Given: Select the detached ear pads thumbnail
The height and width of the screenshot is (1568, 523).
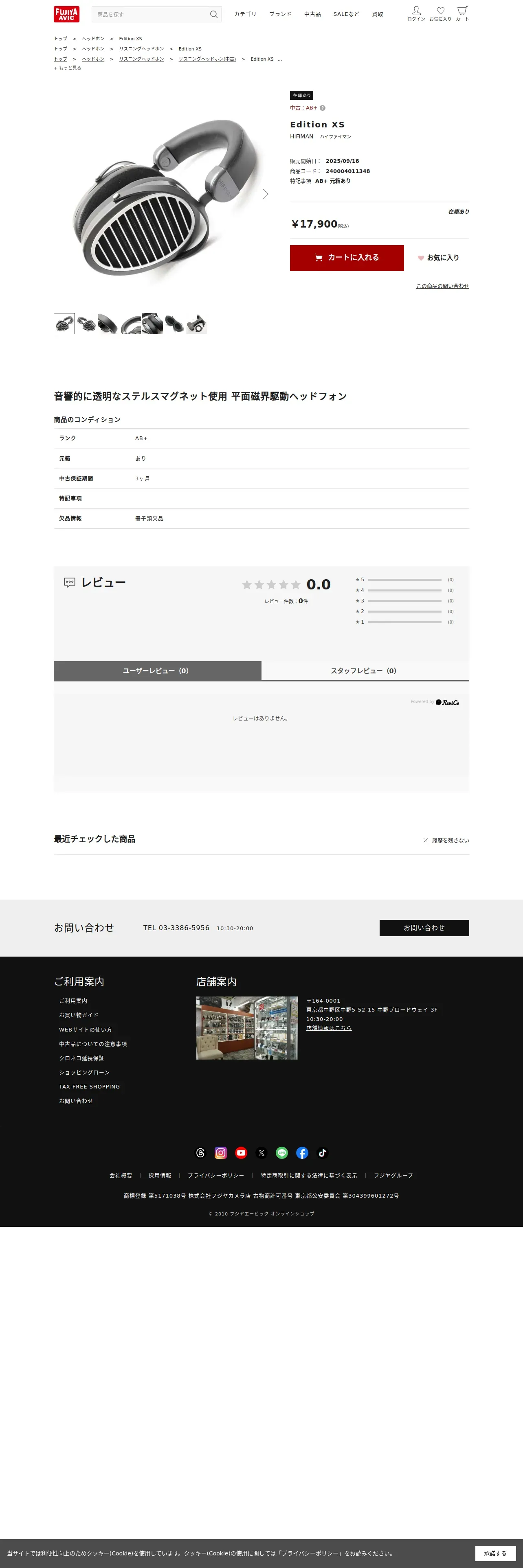Looking at the screenshot, I should pyautogui.click(x=174, y=324).
